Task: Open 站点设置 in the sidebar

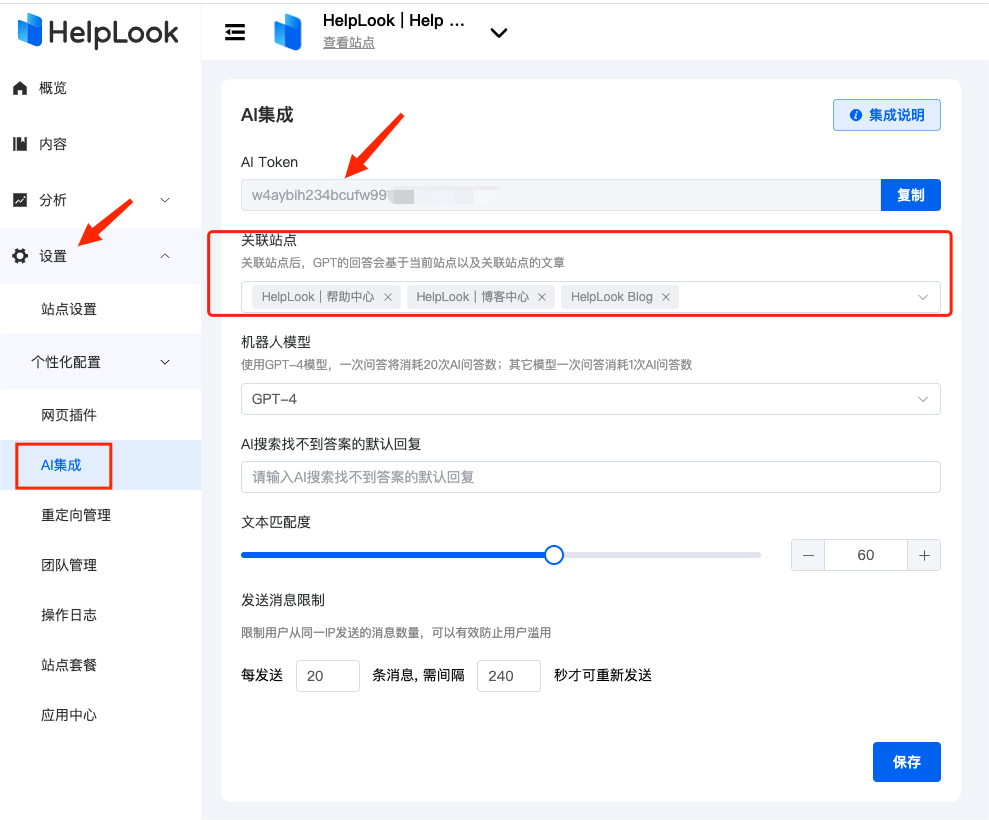Action: pos(69,309)
